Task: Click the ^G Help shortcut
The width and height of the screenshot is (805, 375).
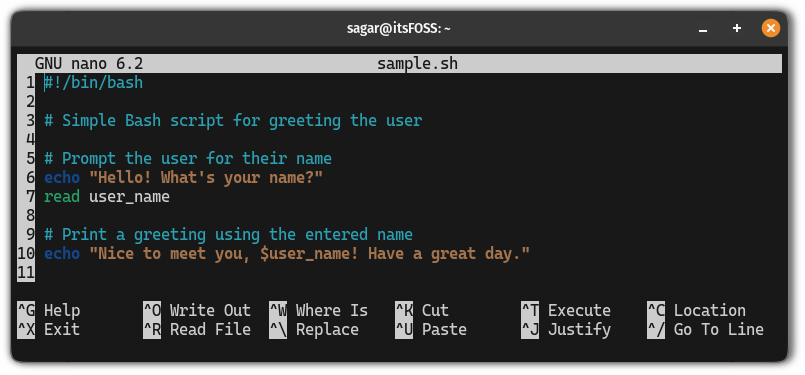Action: [49, 310]
